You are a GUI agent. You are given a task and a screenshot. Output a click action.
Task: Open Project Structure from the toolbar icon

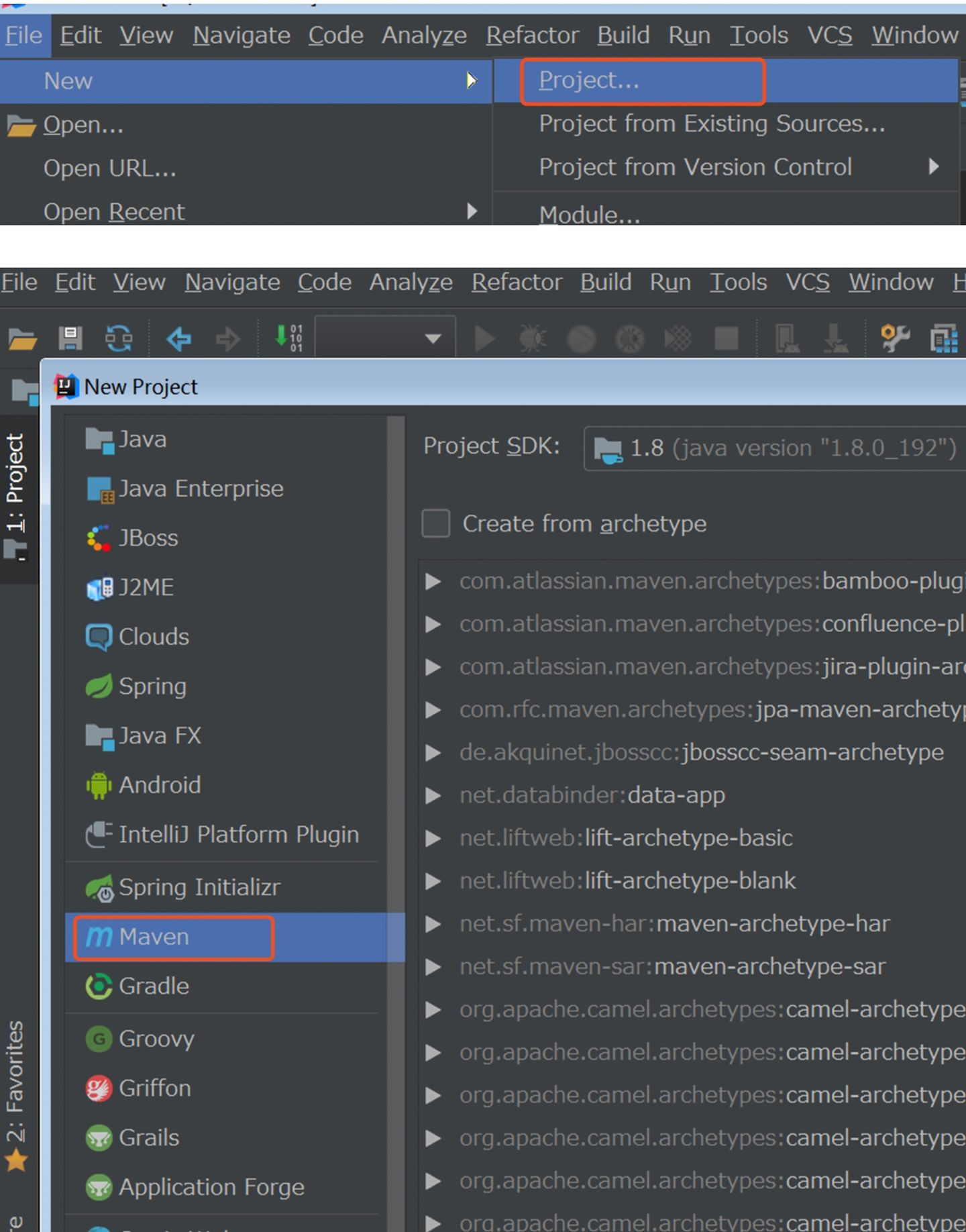pyautogui.click(x=944, y=338)
